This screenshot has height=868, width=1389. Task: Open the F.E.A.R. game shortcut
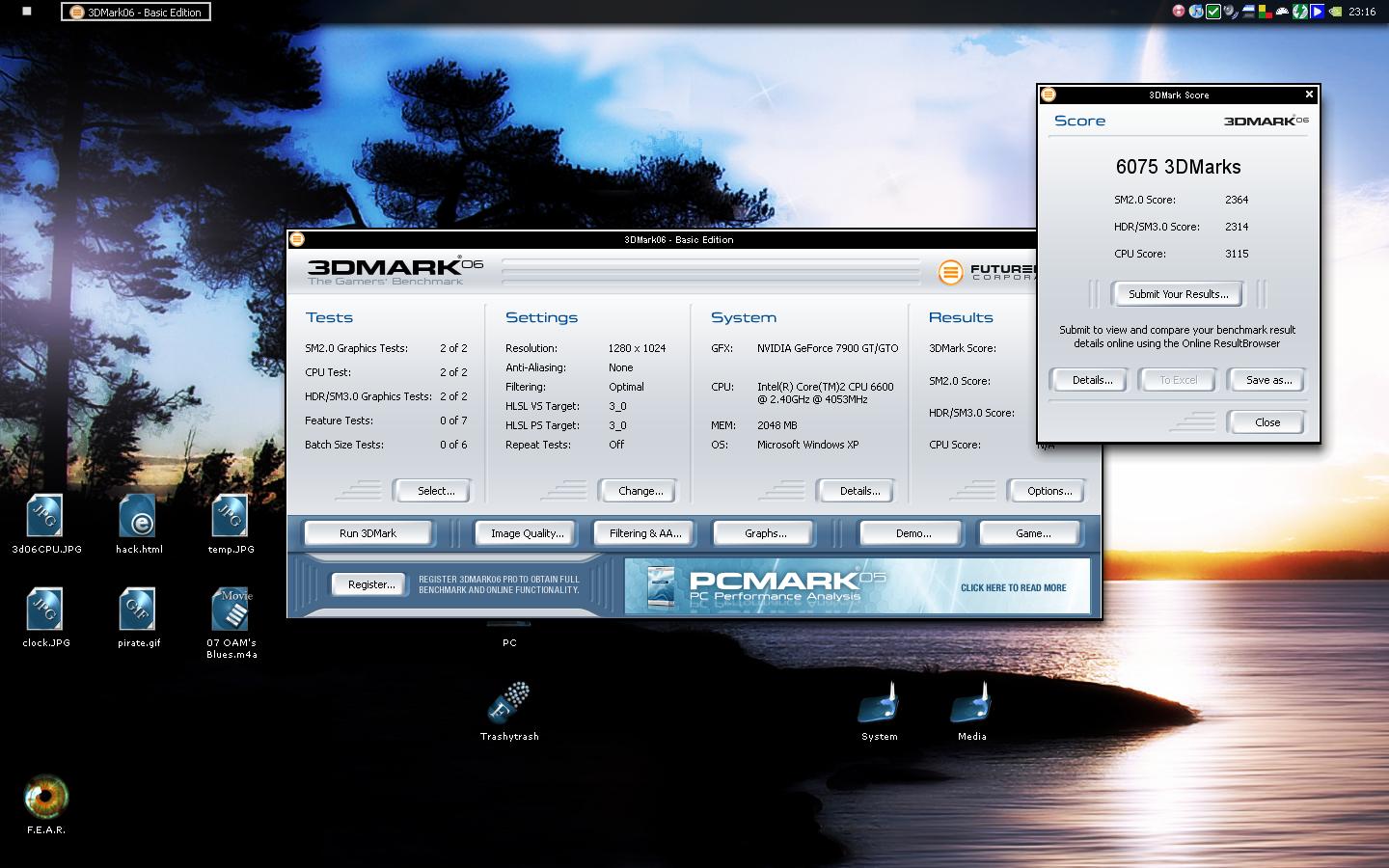(45, 804)
